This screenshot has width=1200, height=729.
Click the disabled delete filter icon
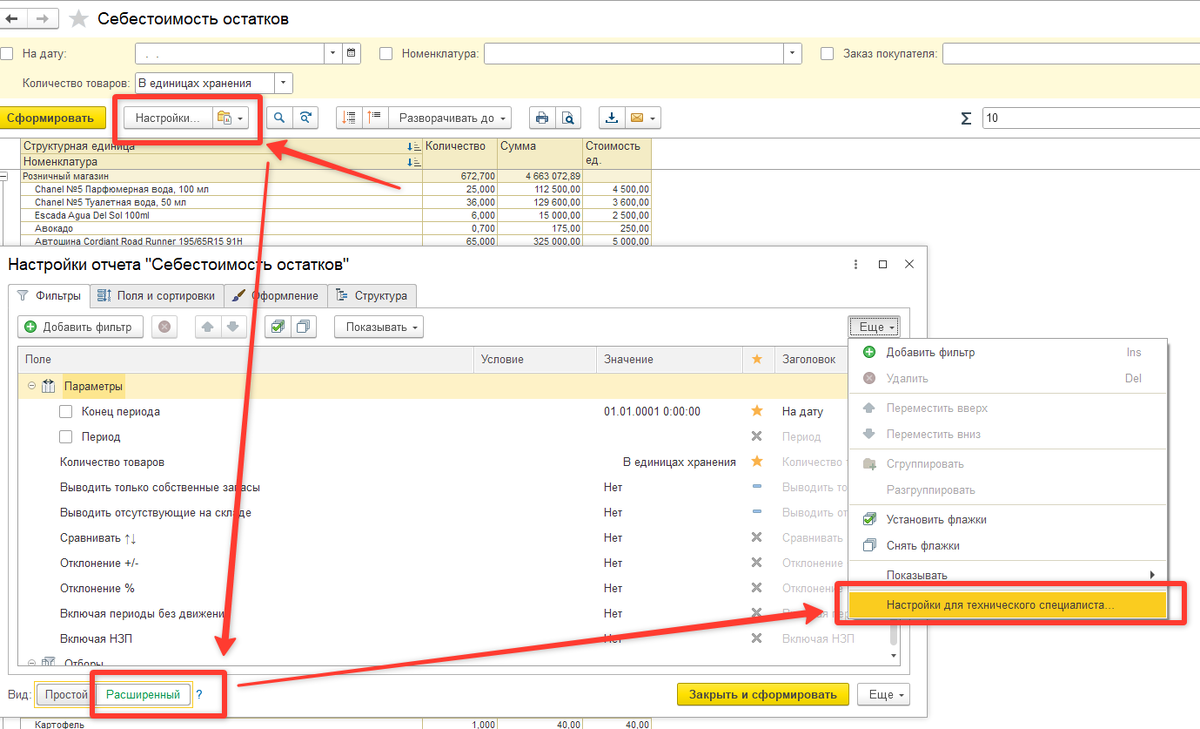pyautogui.click(x=165, y=327)
